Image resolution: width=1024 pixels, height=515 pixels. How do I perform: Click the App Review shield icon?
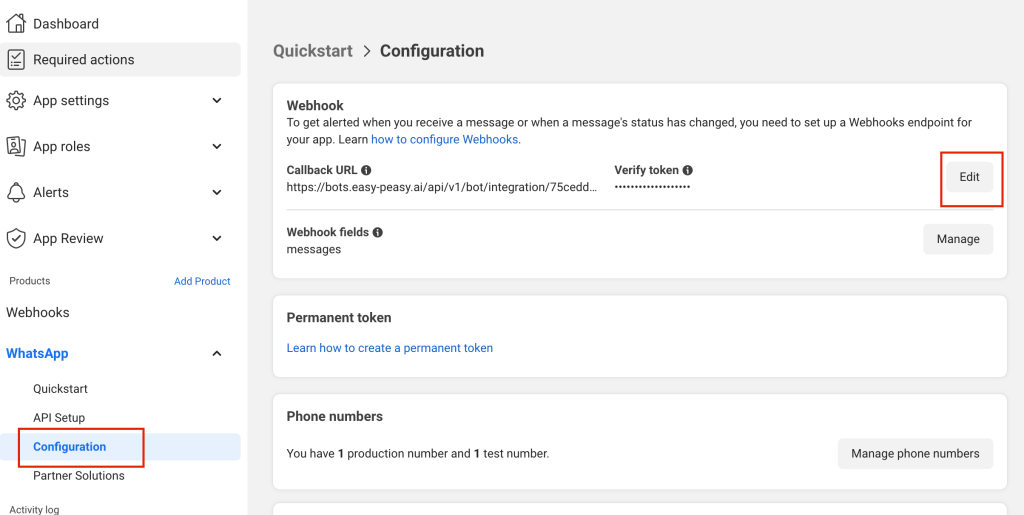[16, 238]
